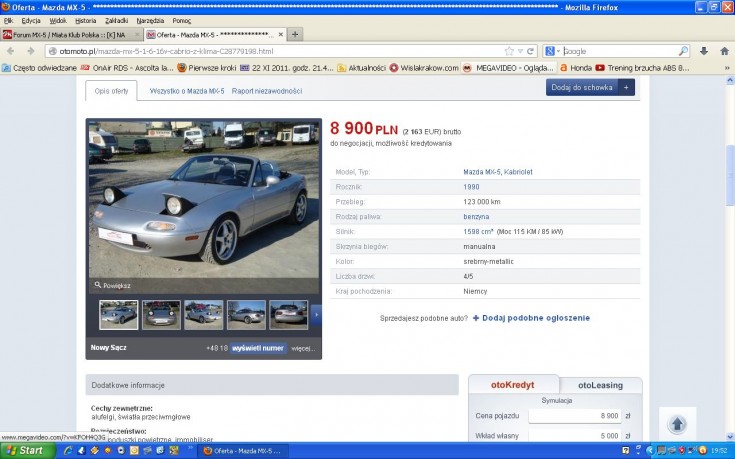Switch to the Opis oferty tab
This screenshot has width=735, height=459.
click(111, 91)
